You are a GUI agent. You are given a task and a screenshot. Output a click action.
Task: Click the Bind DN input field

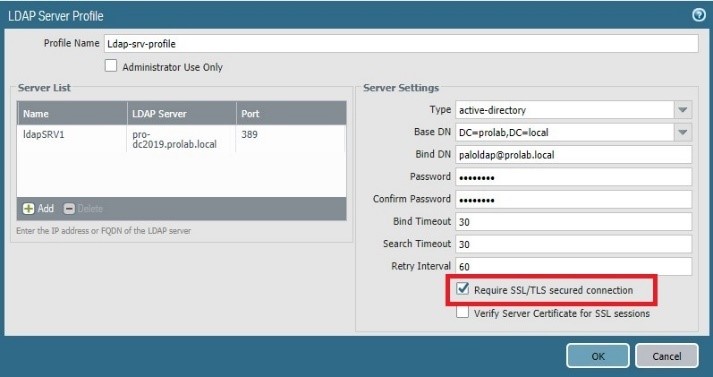click(x=574, y=155)
